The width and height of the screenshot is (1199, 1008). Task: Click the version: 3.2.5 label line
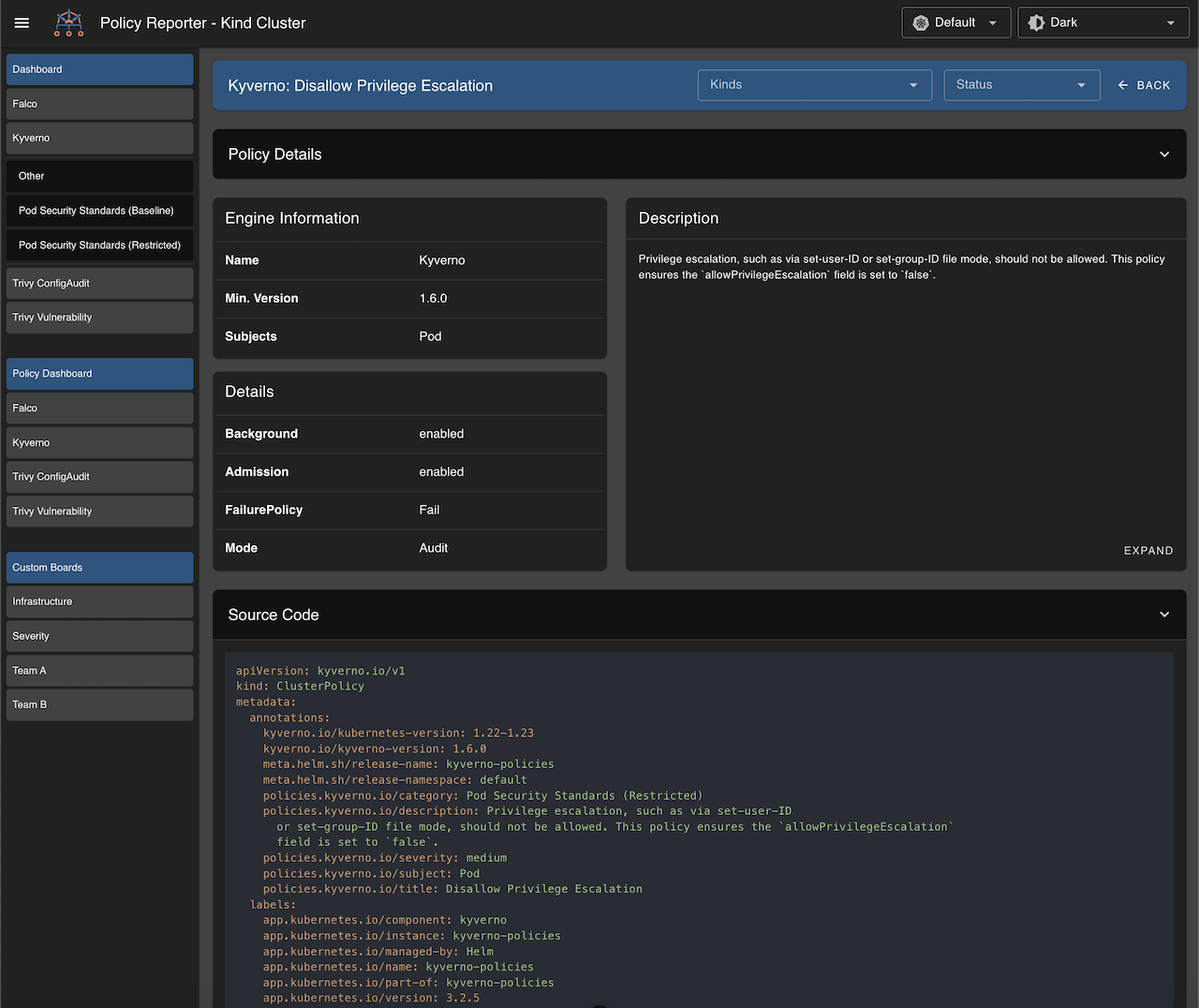pos(371,999)
